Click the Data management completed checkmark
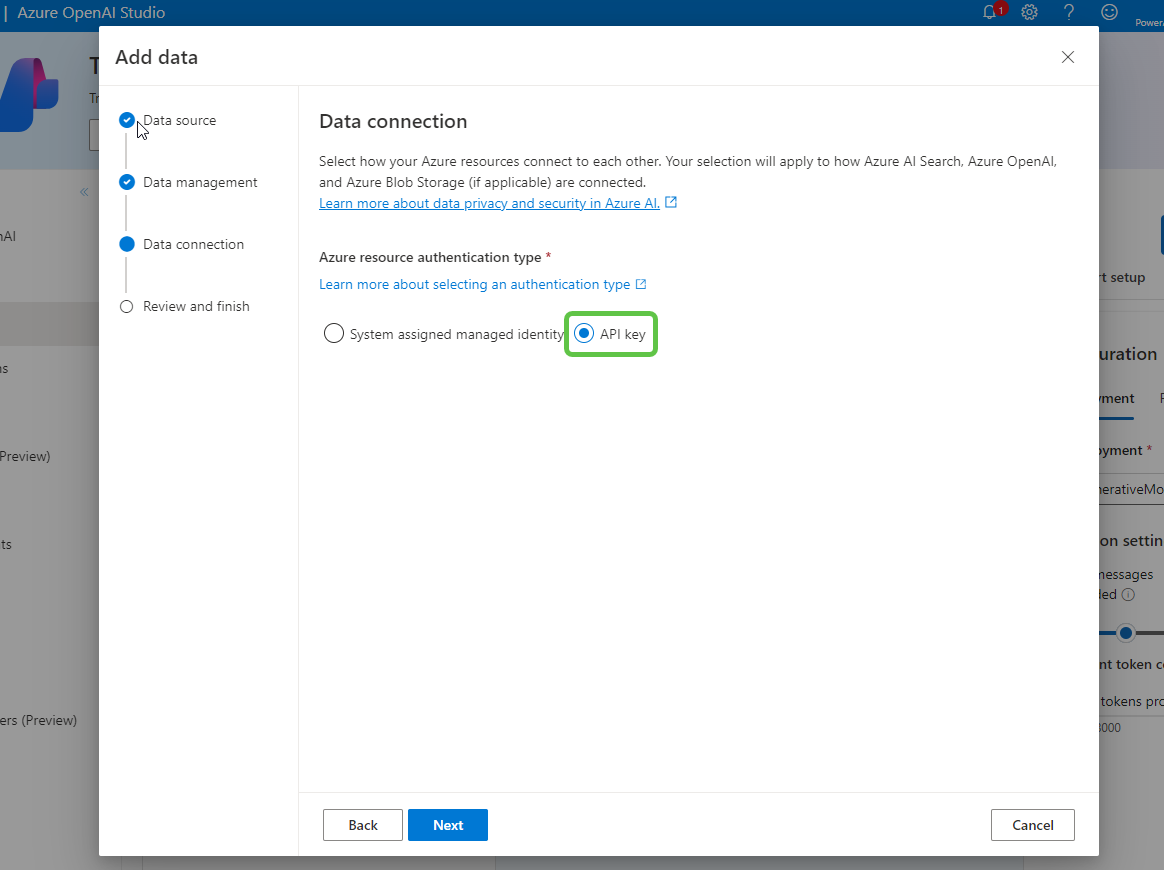This screenshot has height=870, width=1164. (x=126, y=181)
